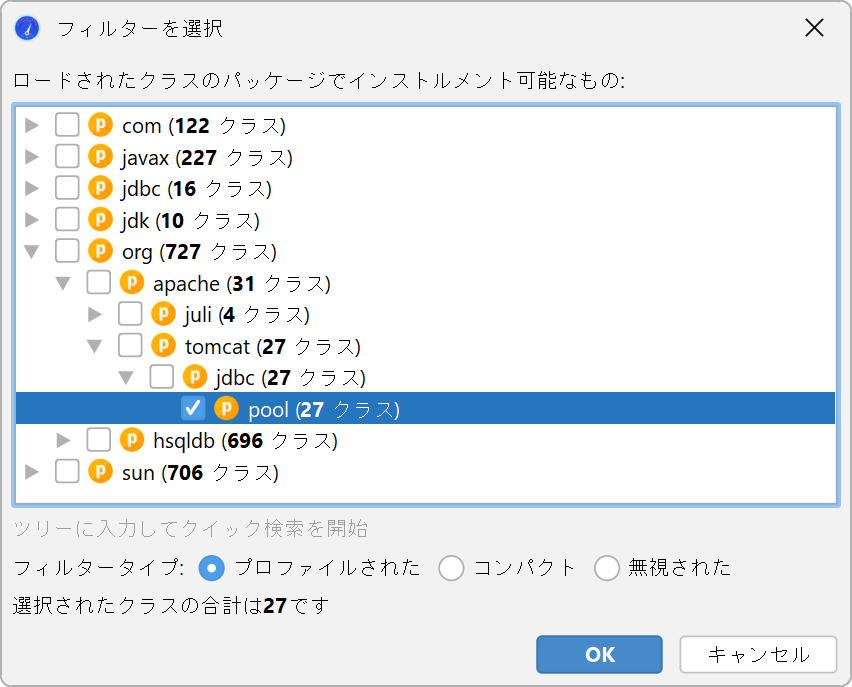
Task: Check the org package checkbox
Action: (67, 251)
